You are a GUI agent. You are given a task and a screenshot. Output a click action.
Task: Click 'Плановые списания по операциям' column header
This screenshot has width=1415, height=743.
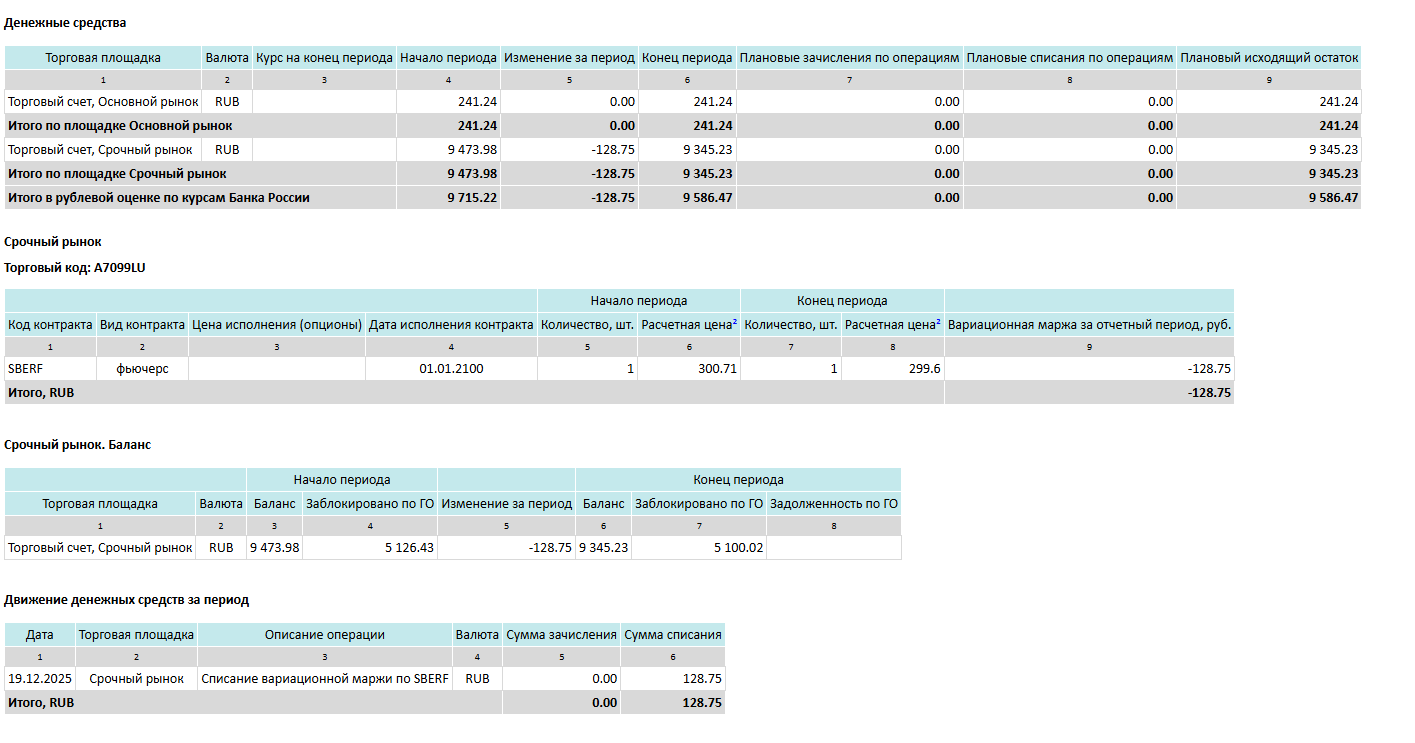[1070, 58]
